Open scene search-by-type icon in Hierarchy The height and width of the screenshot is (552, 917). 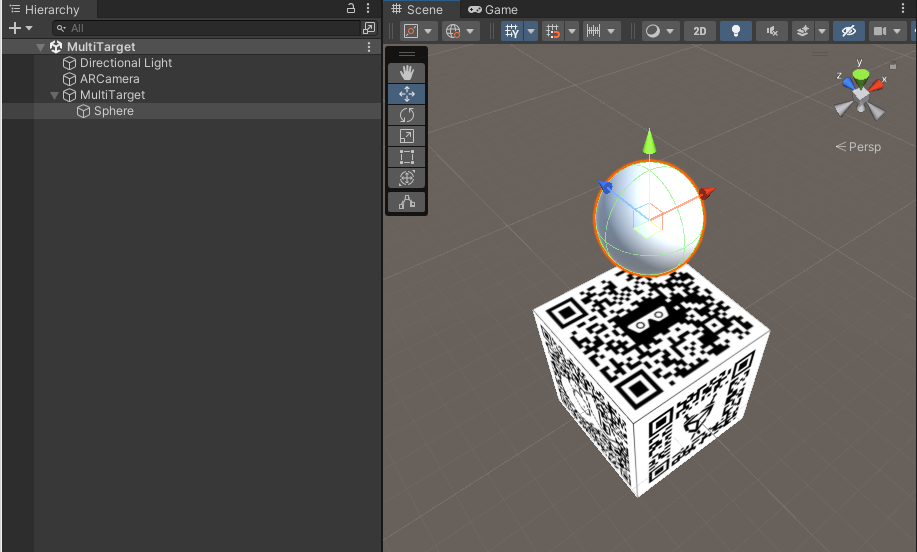tap(369, 27)
